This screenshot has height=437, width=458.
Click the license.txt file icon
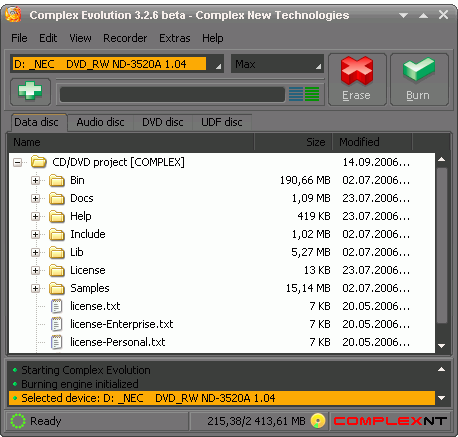pos(56,306)
